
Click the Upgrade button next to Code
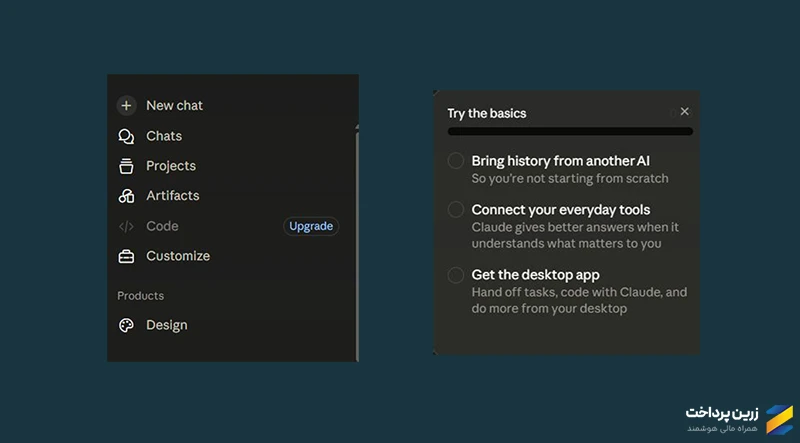coord(311,226)
